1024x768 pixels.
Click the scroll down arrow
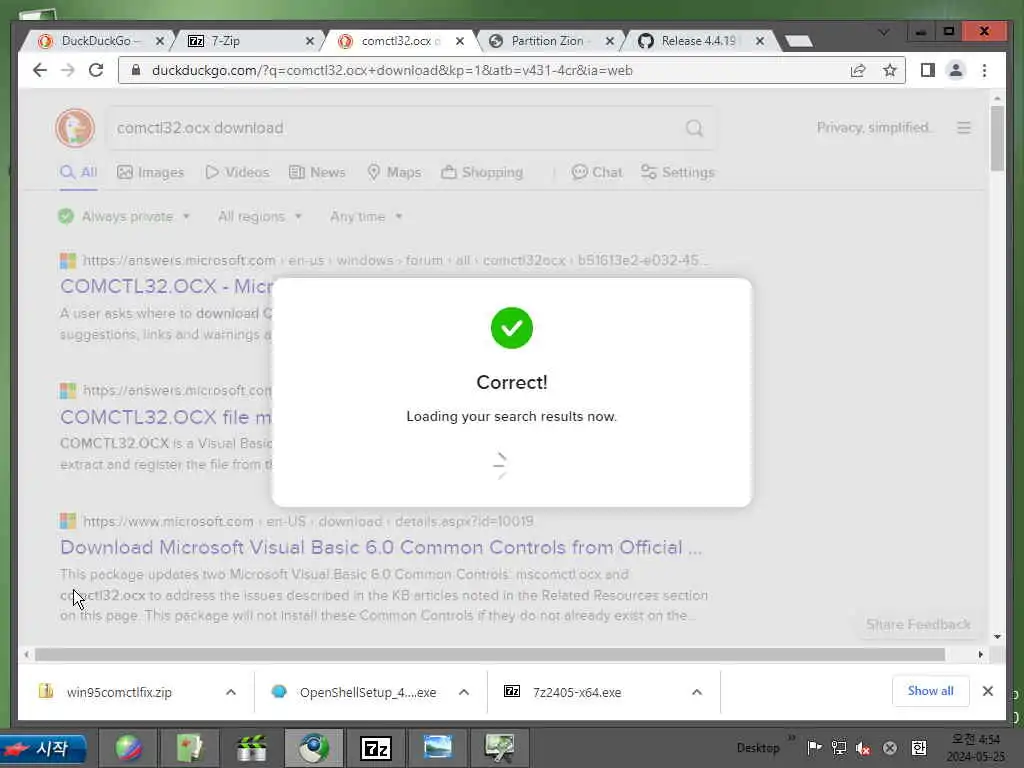coord(997,637)
